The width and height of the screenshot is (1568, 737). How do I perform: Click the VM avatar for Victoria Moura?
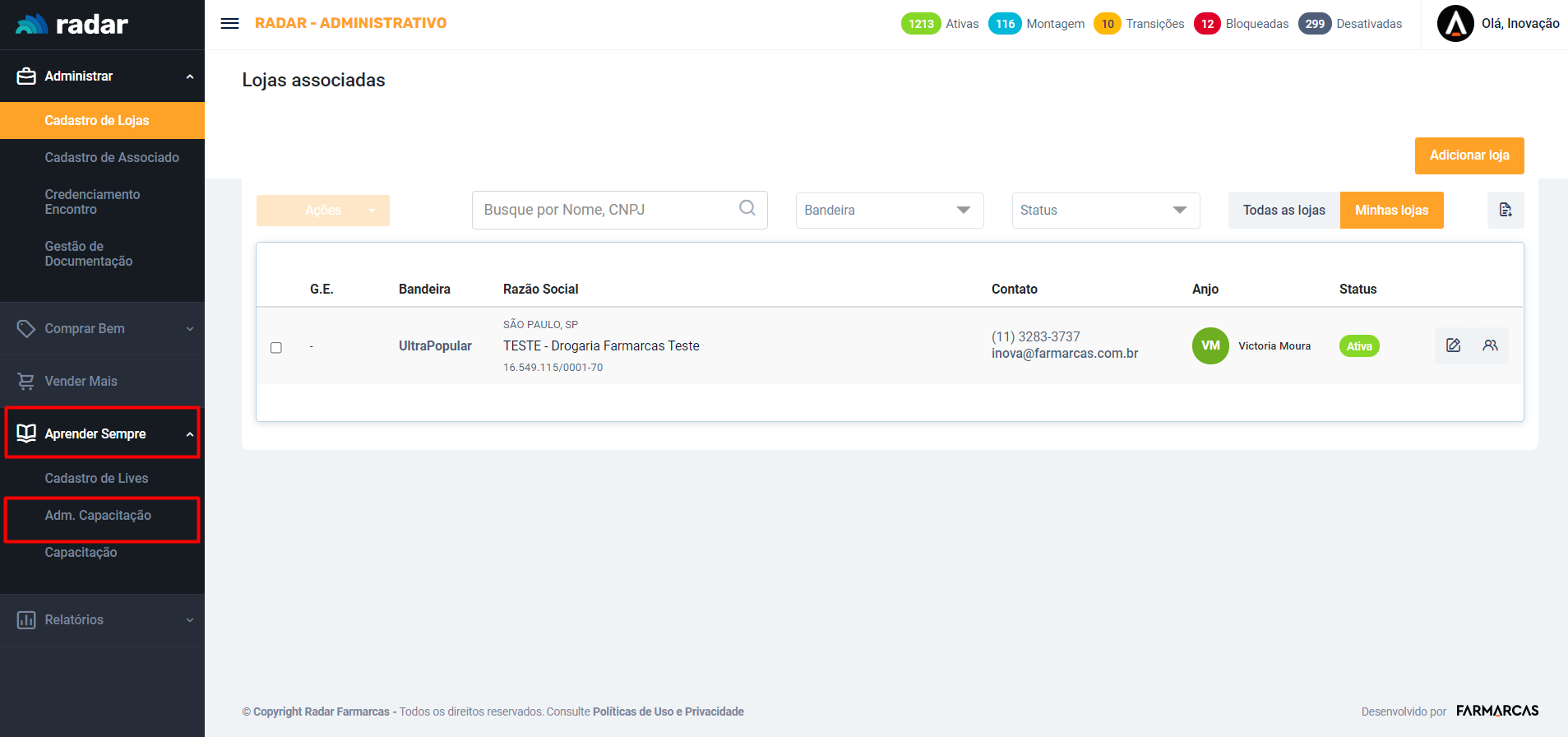point(1210,345)
